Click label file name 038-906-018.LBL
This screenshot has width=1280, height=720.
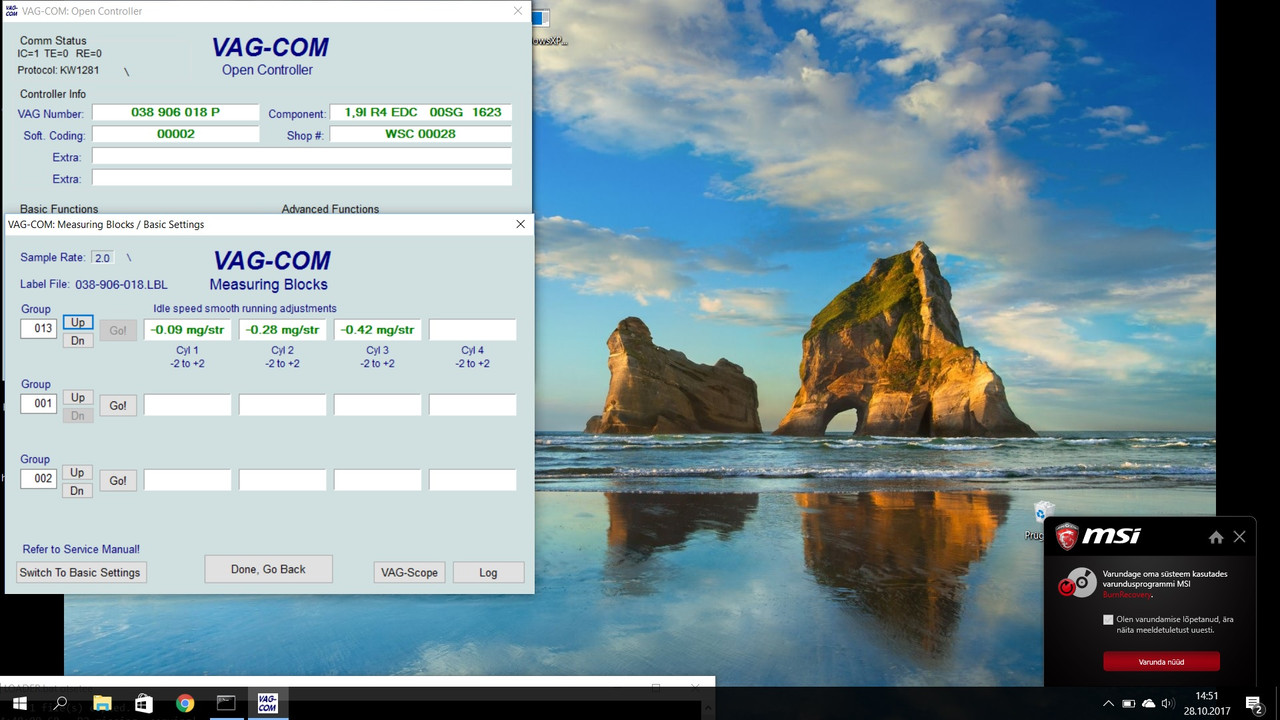(121, 284)
